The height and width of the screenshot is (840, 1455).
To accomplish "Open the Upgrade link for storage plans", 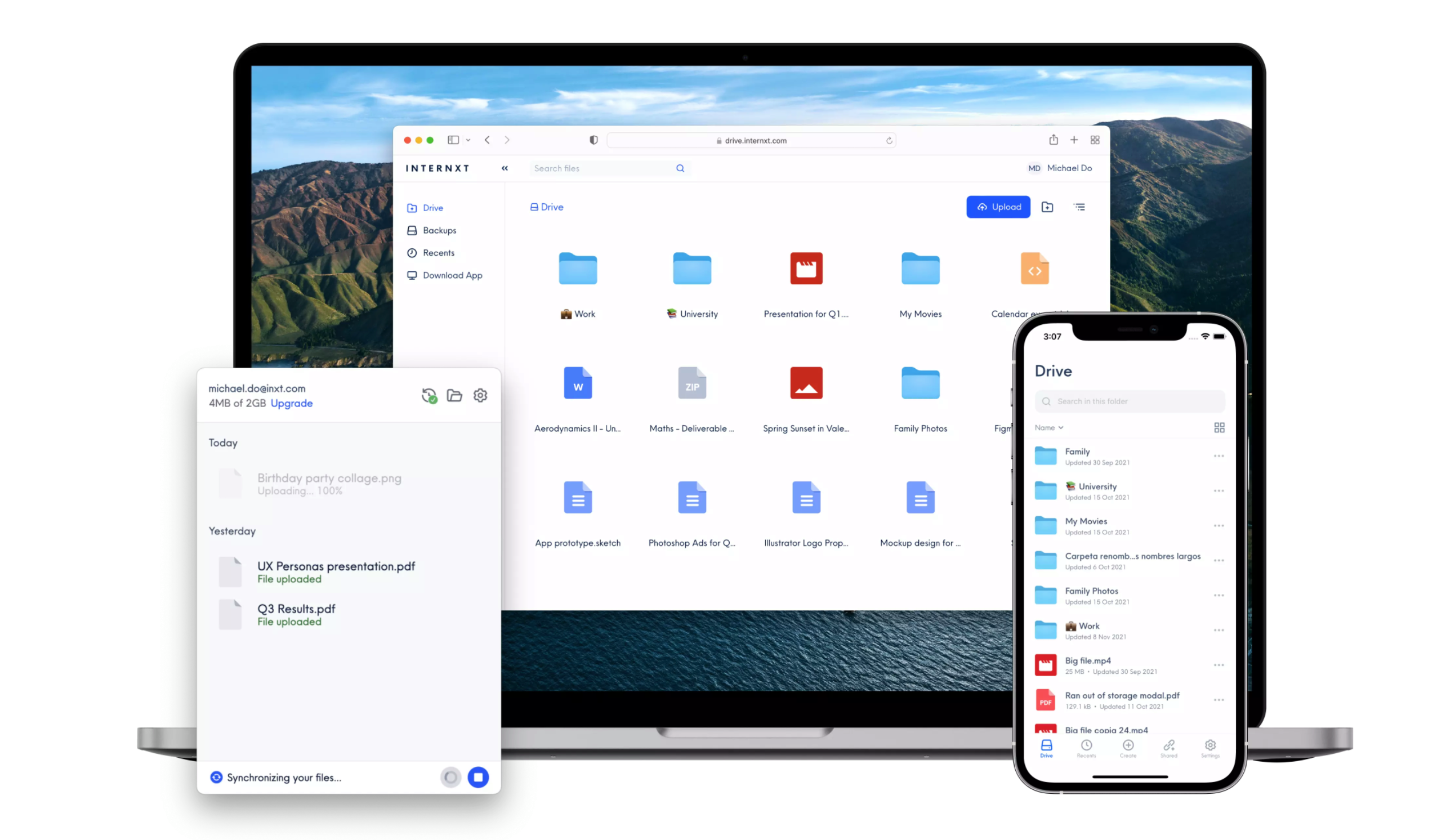I will coord(291,403).
